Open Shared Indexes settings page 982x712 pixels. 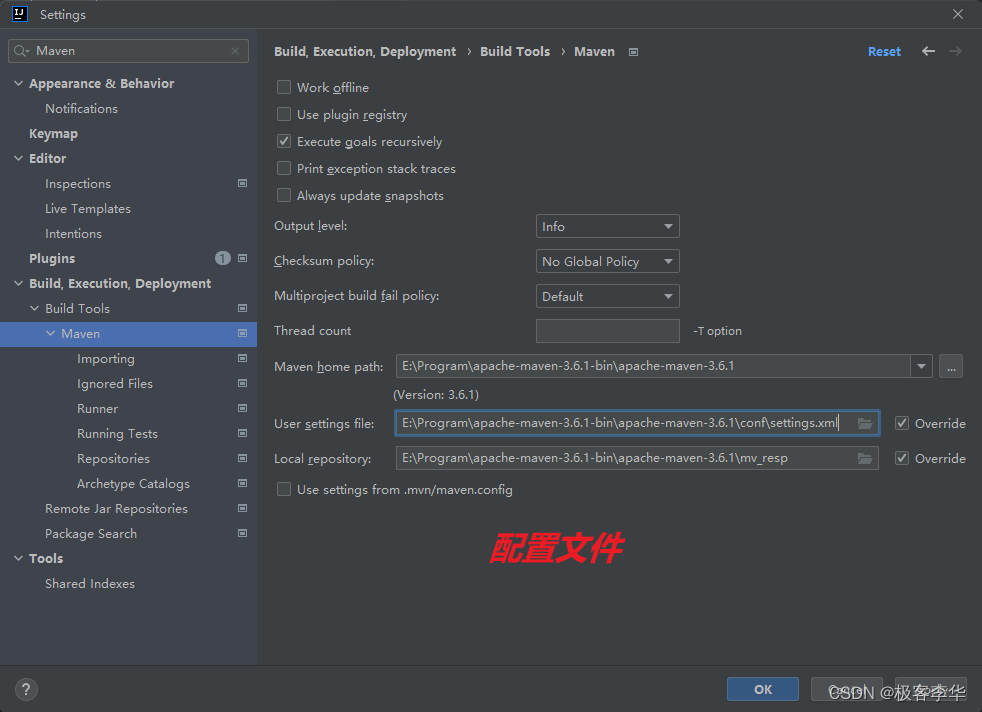coord(90,584)
